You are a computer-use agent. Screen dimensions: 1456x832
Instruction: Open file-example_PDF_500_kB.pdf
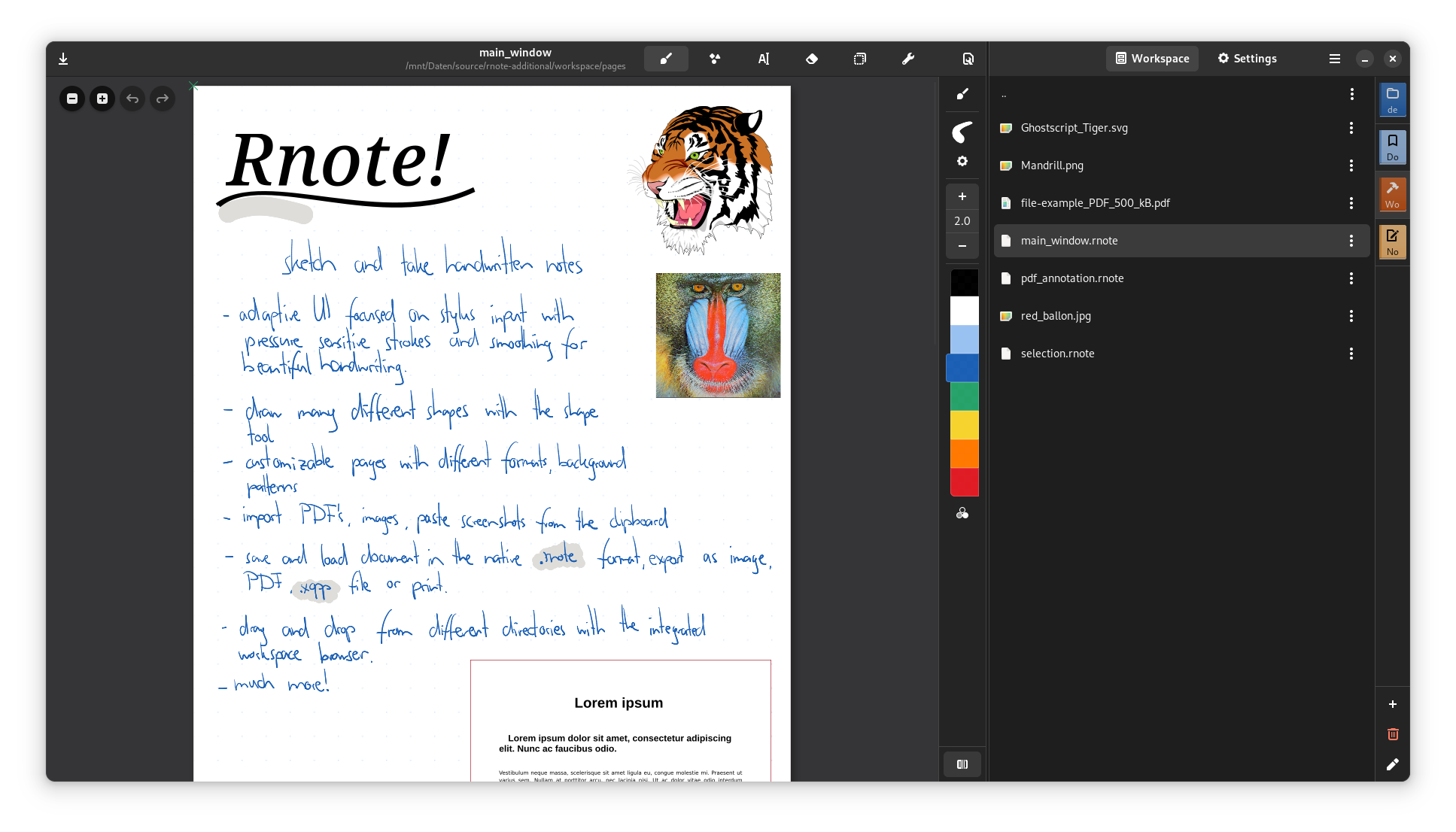1181,203
